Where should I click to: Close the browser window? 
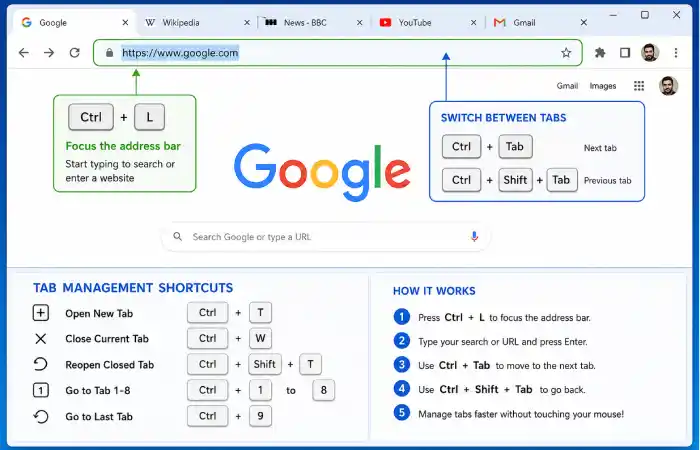676,15
